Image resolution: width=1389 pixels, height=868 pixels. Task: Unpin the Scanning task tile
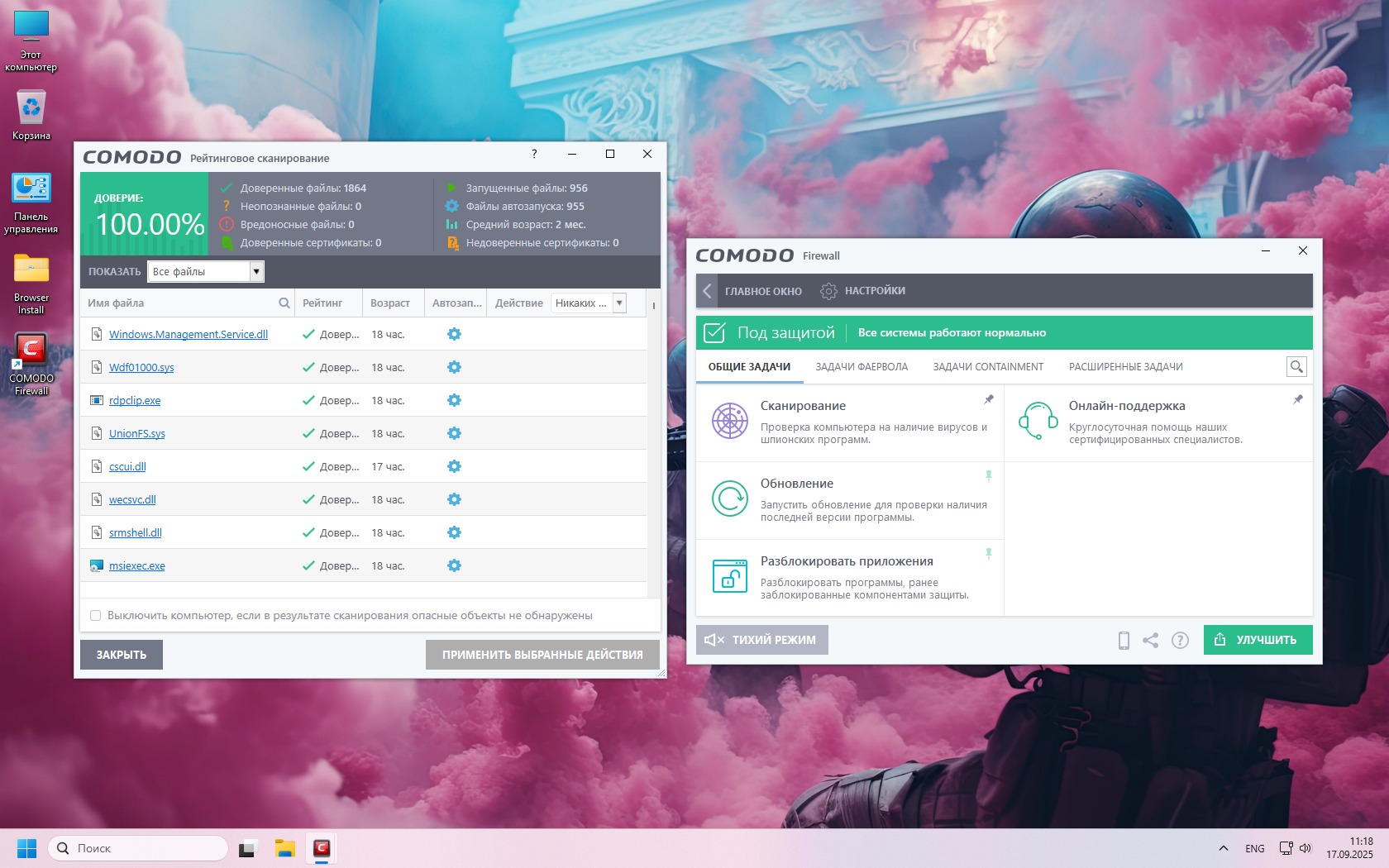click(988, 400)
